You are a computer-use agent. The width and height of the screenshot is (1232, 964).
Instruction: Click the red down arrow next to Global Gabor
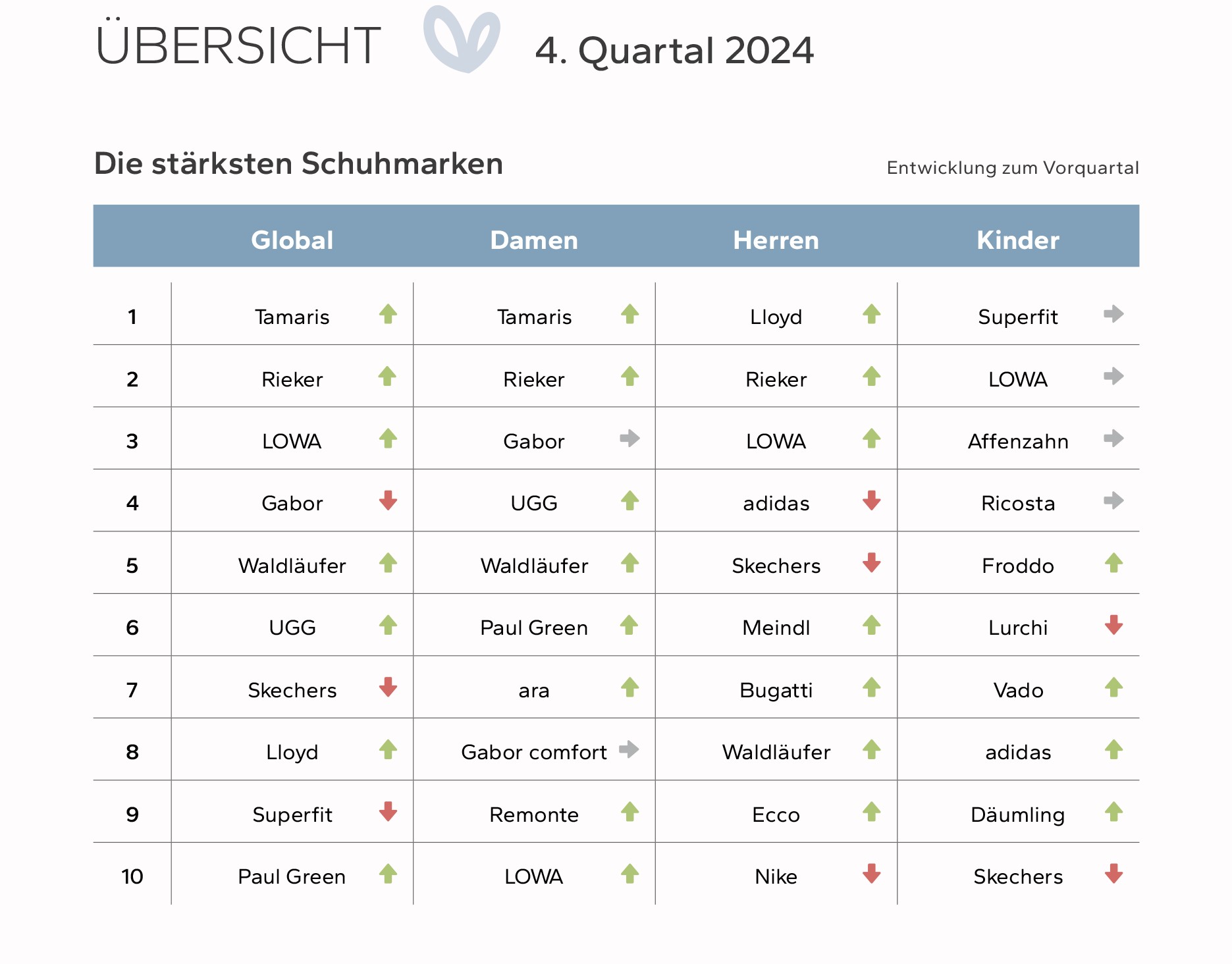388,500
